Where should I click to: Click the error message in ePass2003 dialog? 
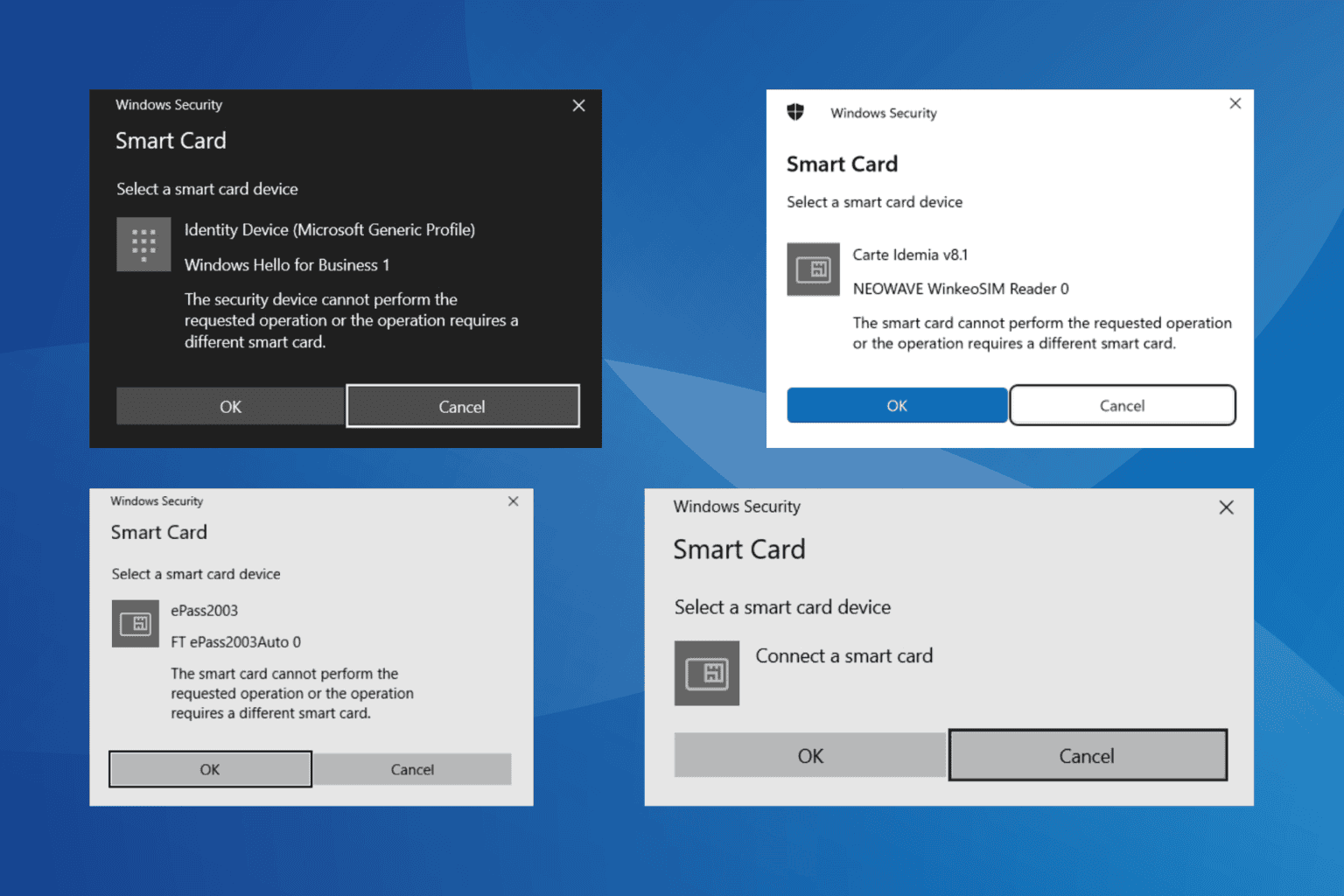click(x=292, y=693)
